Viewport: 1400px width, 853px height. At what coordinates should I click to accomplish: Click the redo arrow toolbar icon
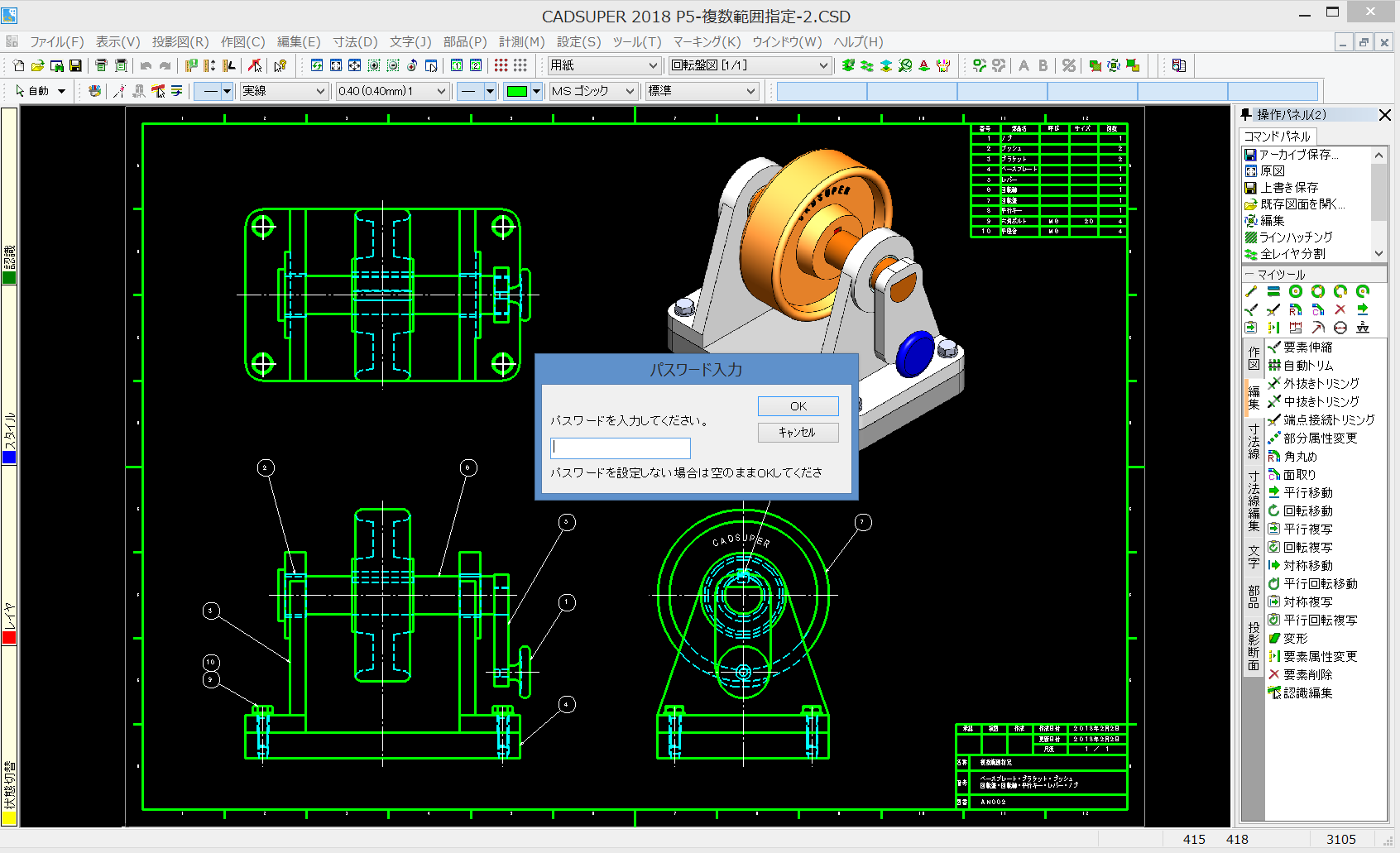165,65
